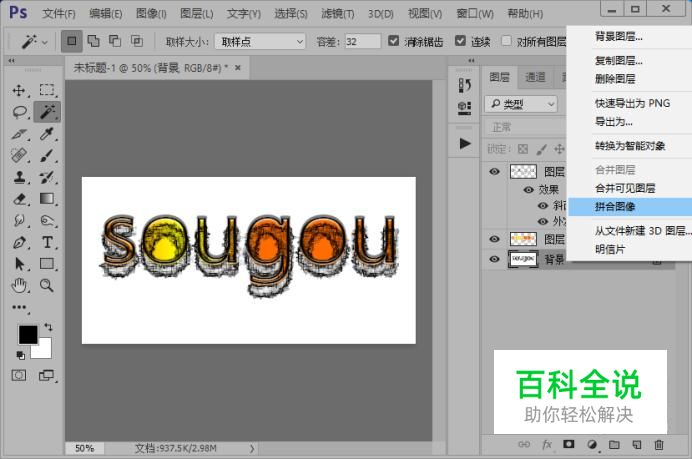The height and width of the screenshot is (459, 692).
Task: Collapse the tools panel double arrow
Action: (11, 60)
